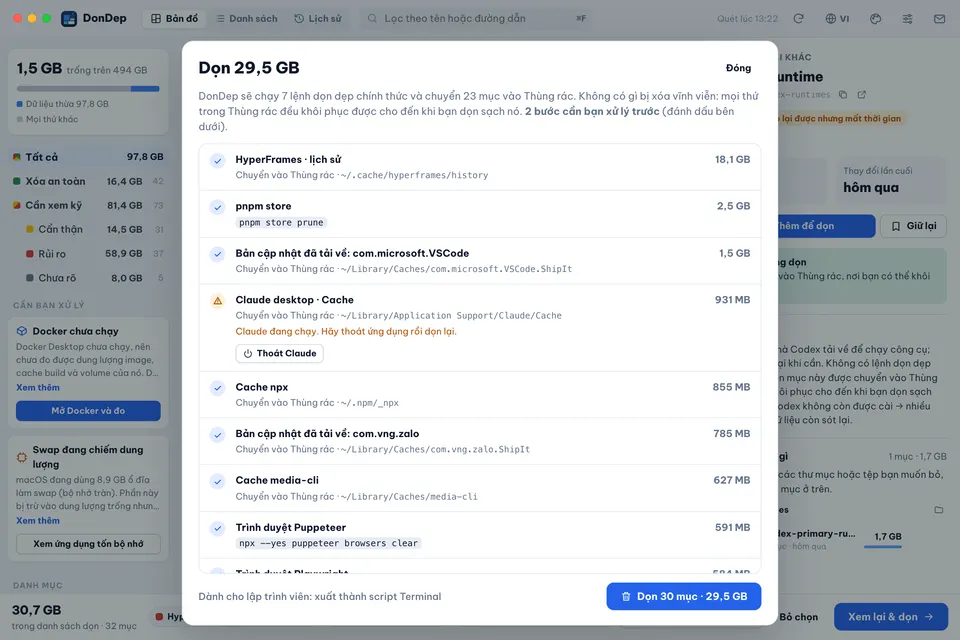Click the DonDep app logo

69,18
